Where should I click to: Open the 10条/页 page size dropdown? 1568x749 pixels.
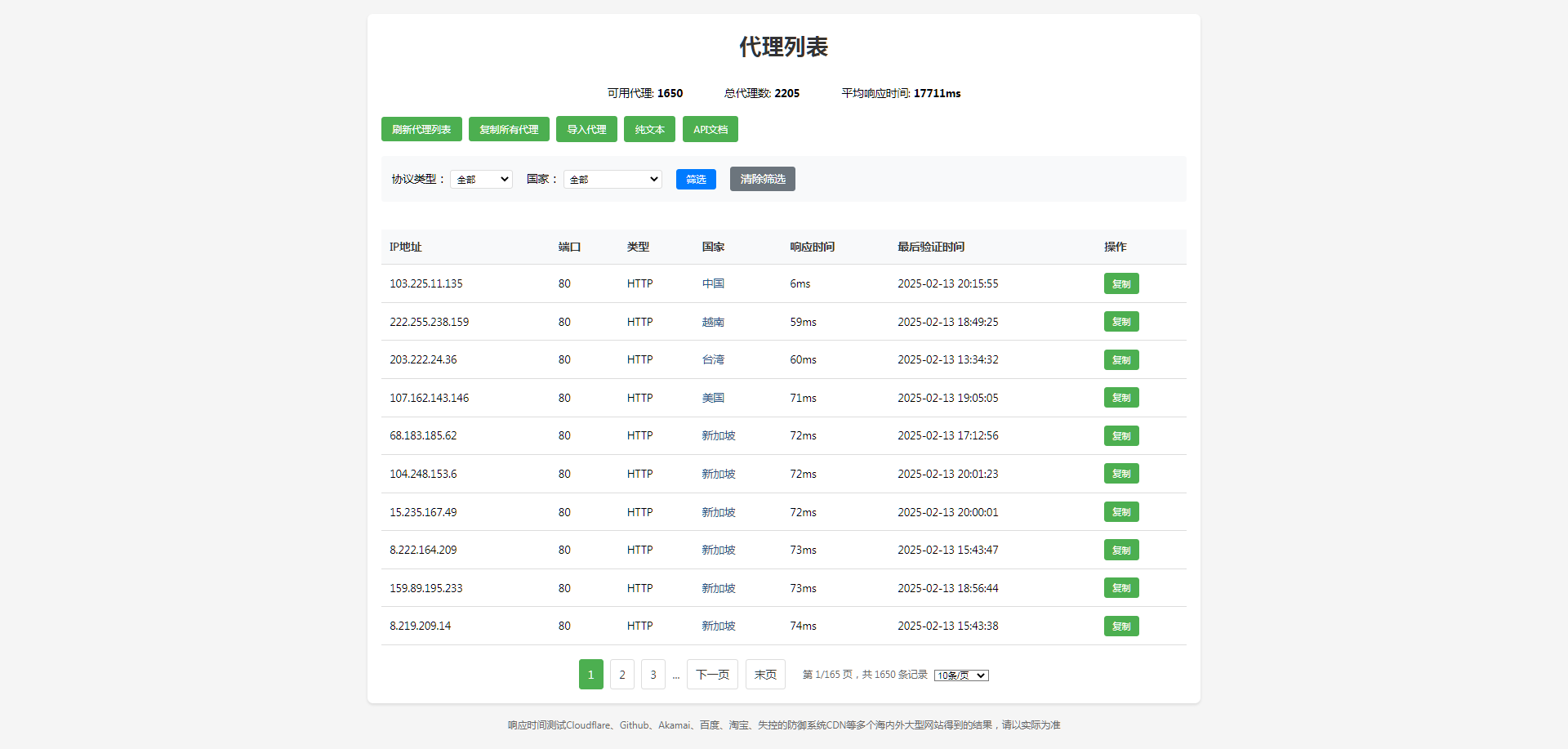coord(960,675)
